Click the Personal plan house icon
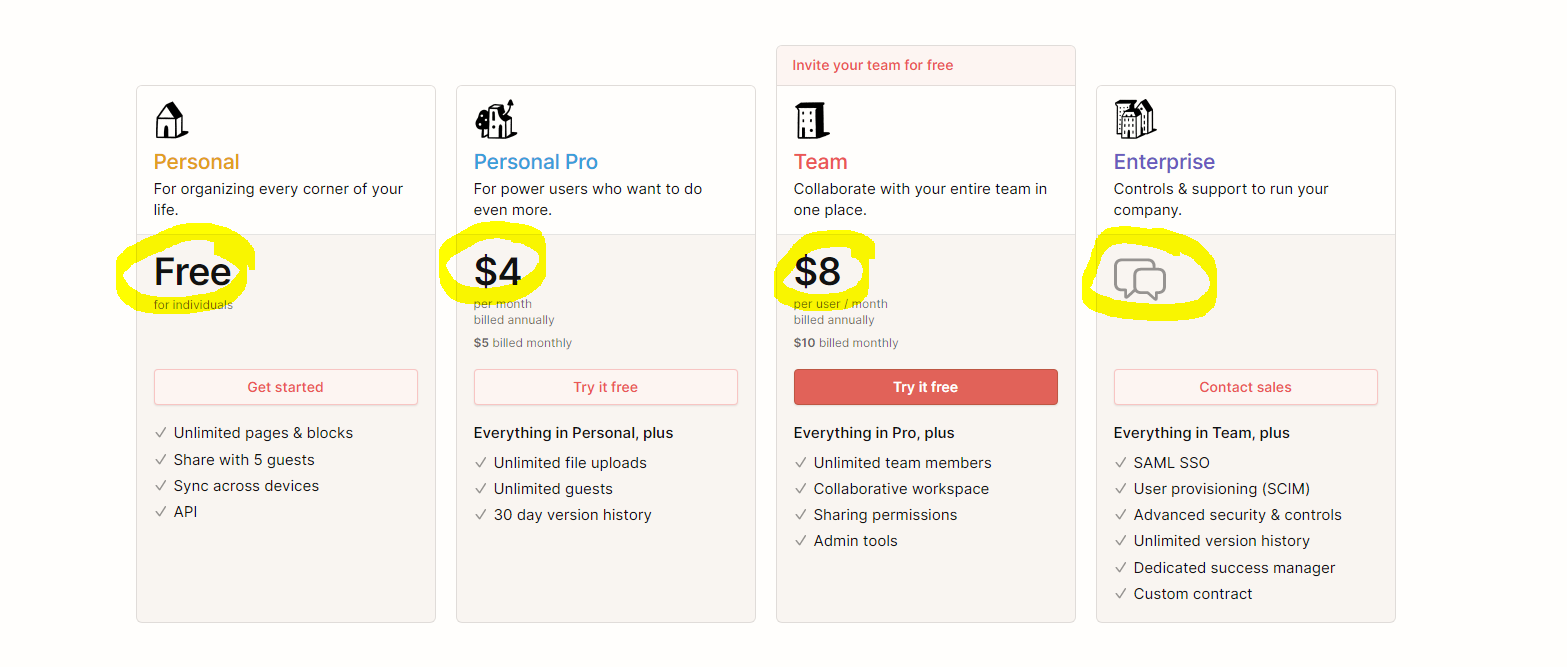 (x=171, y=120)
